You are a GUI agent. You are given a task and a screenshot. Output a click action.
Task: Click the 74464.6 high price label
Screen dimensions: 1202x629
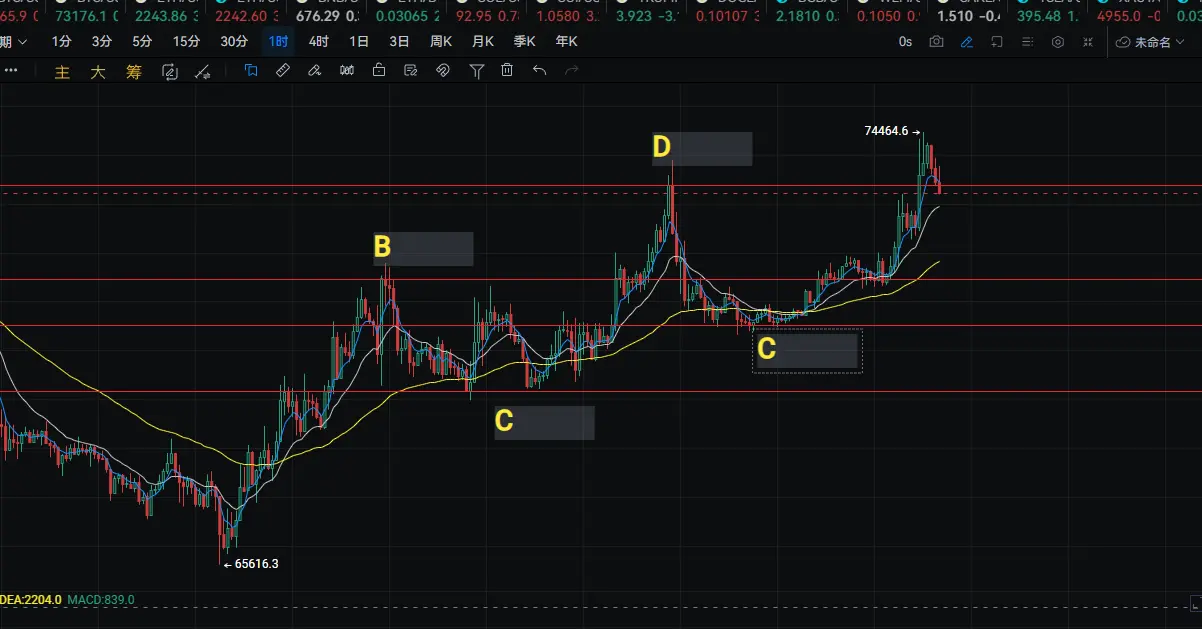pos(886,131)
